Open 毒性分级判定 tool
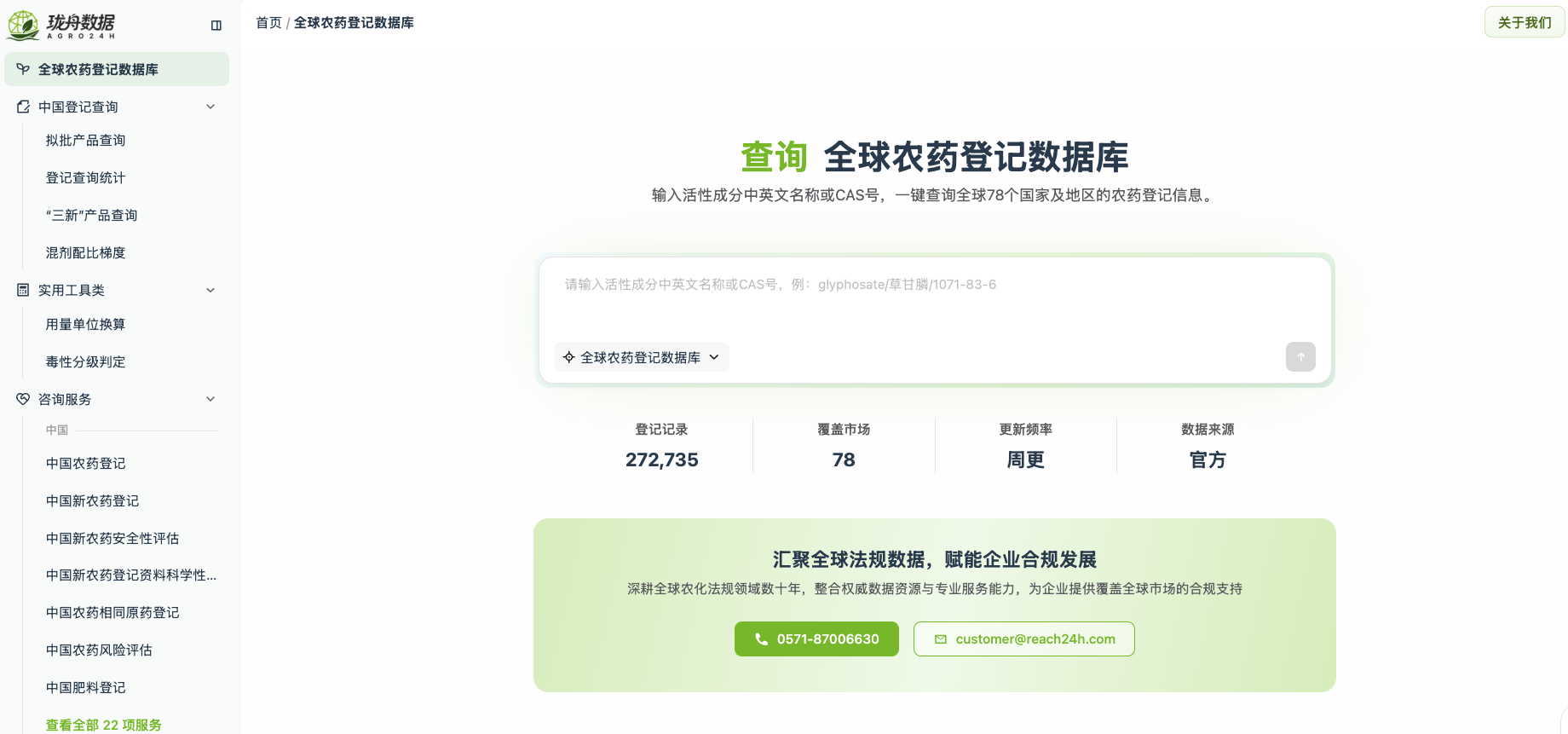This screenshot has width=1568, height=734. pos(85,362)
